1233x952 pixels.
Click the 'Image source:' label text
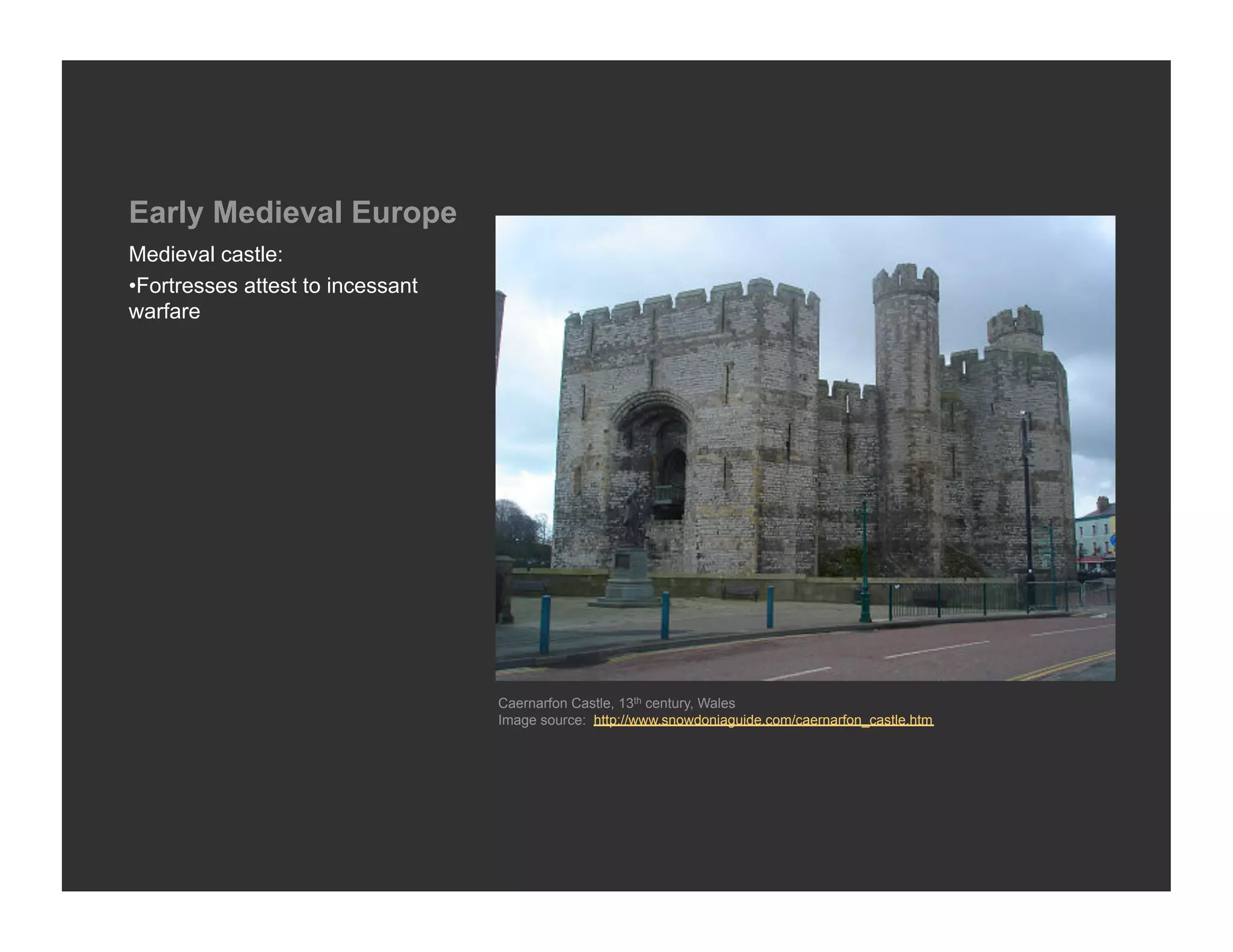click(541, 720)
